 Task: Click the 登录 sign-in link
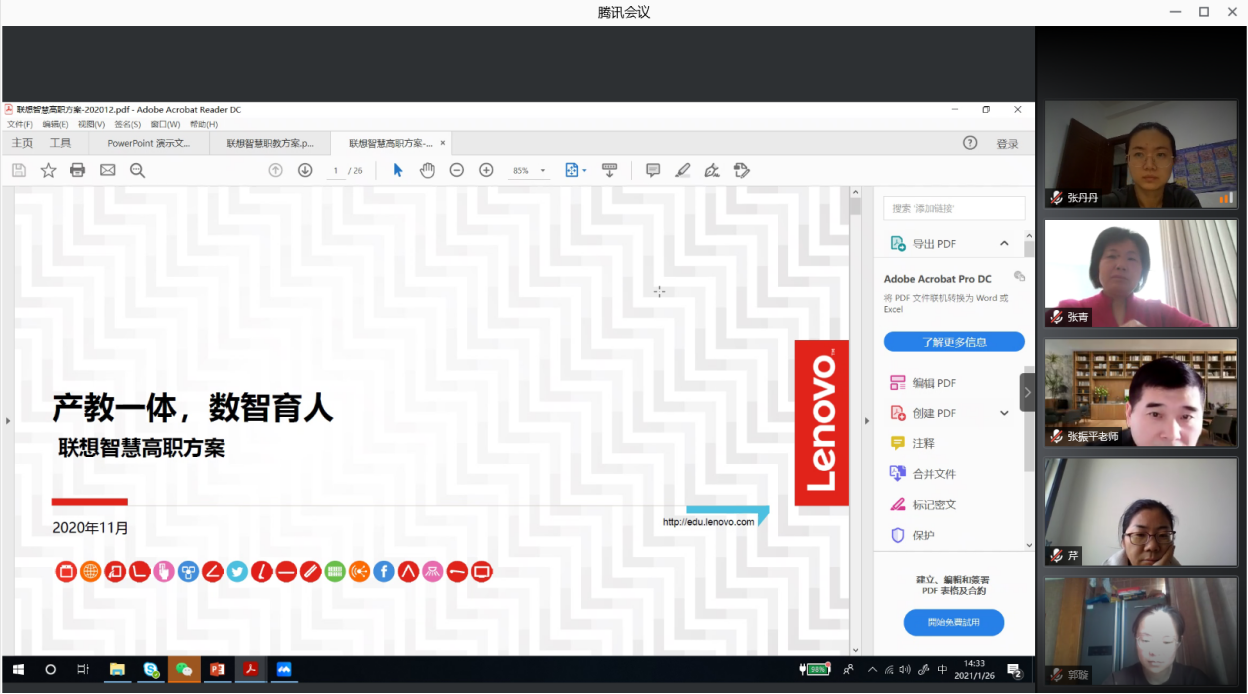[x=1007, y=144]
